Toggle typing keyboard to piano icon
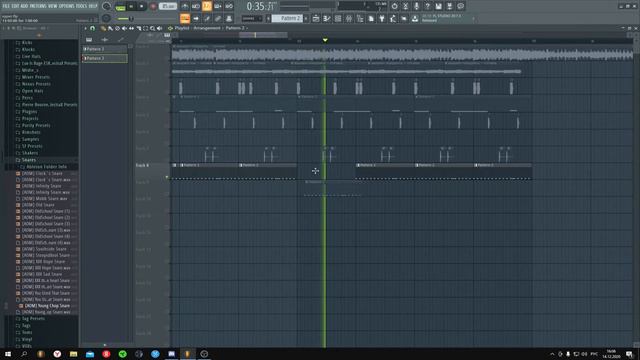Image resolution: width=640 pixels, height=360 pixels. tap(185, 18)
